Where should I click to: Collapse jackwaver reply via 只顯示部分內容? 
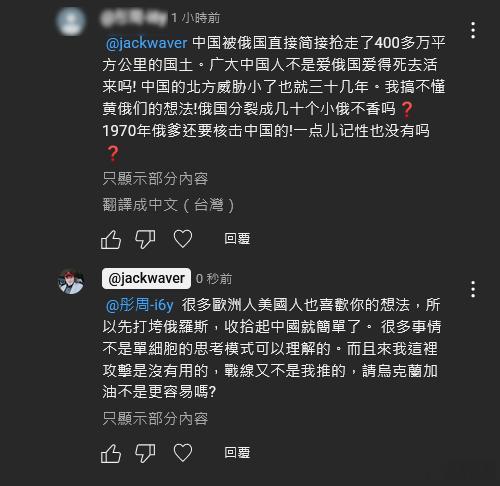point(155,418)
